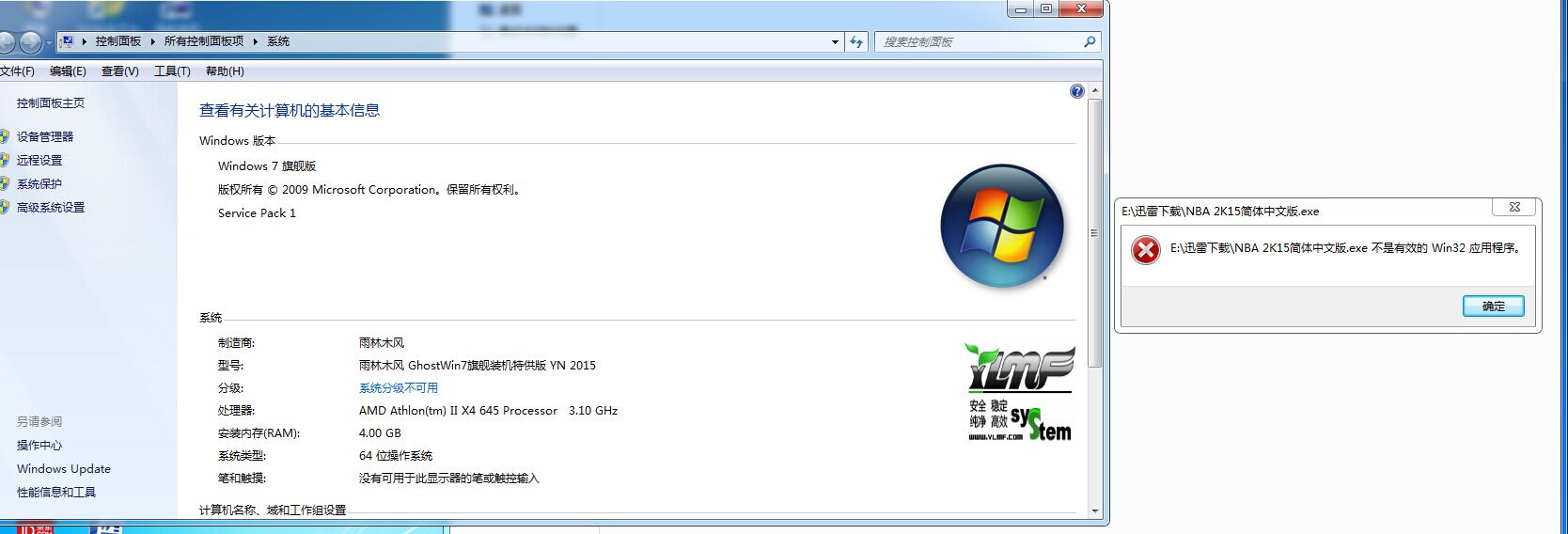This screenshot has height=534, width=1568.
Task: Open 远程设置 from sidebar
Action: [x=39, y=161]
